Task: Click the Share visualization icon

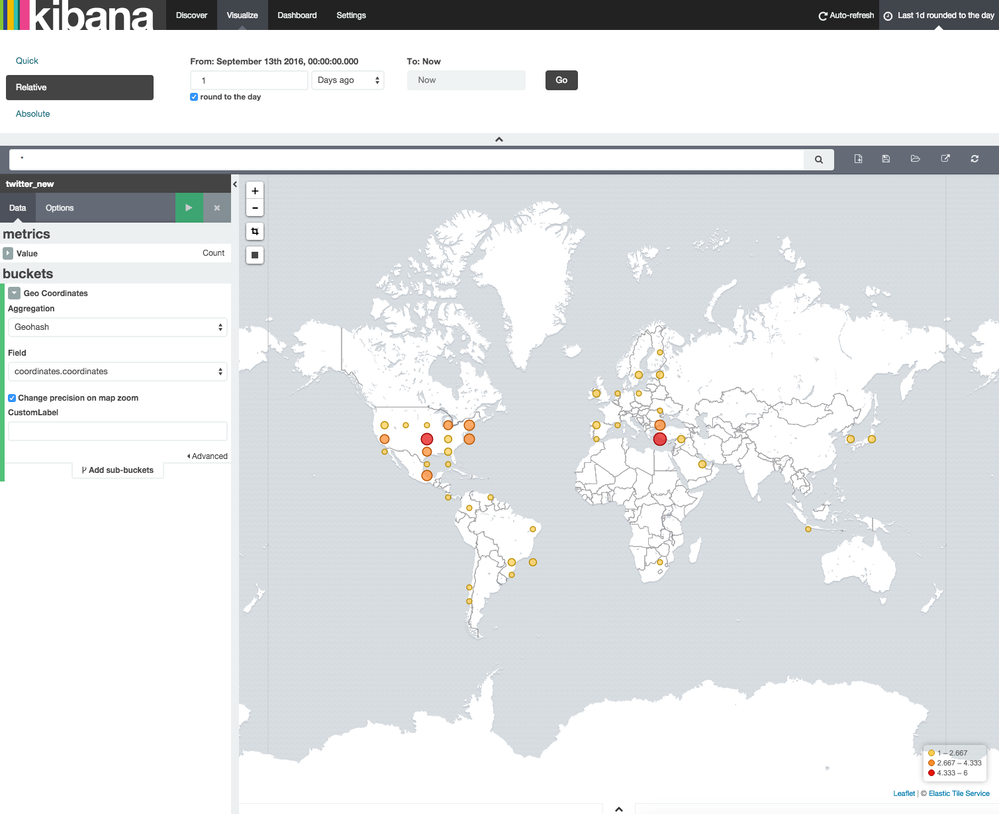Action: coord(945,158)
